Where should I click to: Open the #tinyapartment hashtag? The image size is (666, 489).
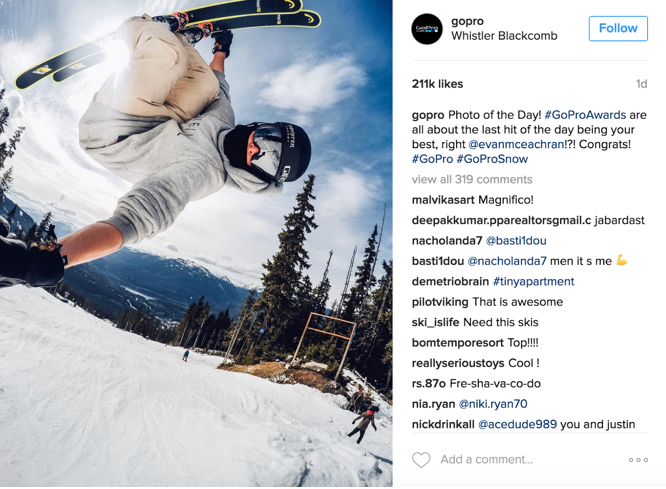(x=533, y=281)
